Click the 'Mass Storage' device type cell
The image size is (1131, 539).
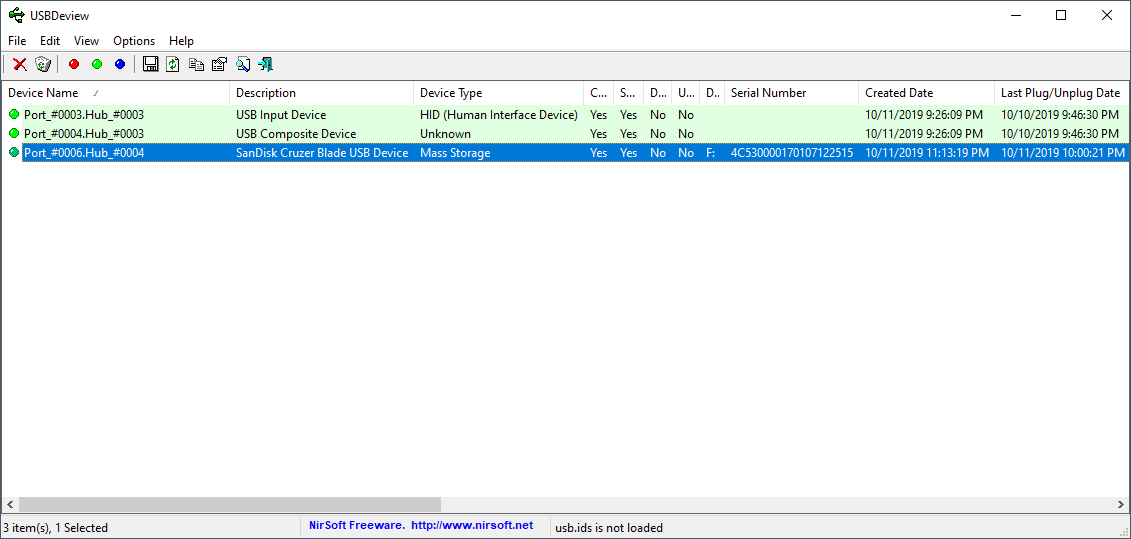(455, 153)
